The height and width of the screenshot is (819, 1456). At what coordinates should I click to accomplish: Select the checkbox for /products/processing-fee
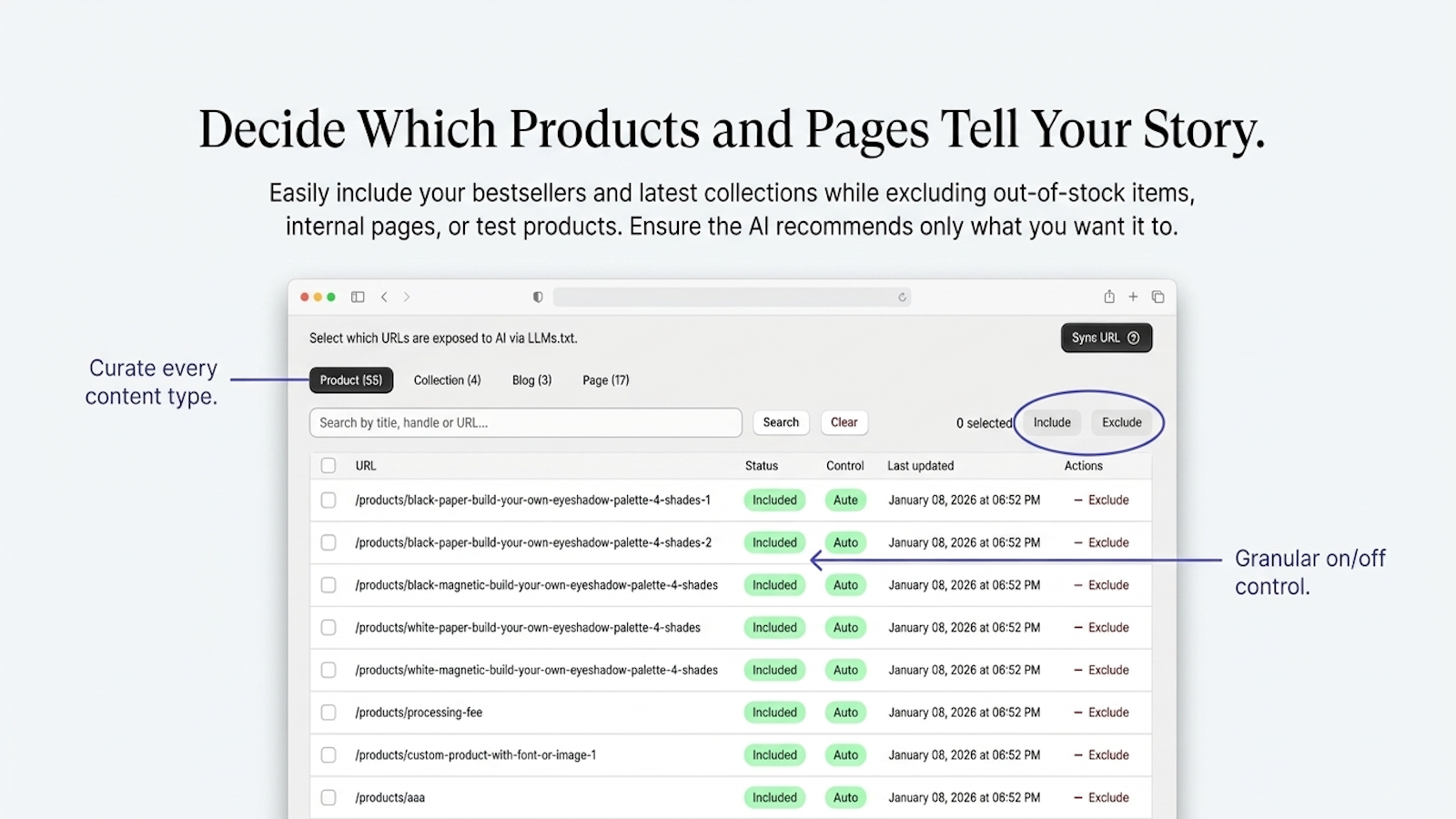(329, 712)
